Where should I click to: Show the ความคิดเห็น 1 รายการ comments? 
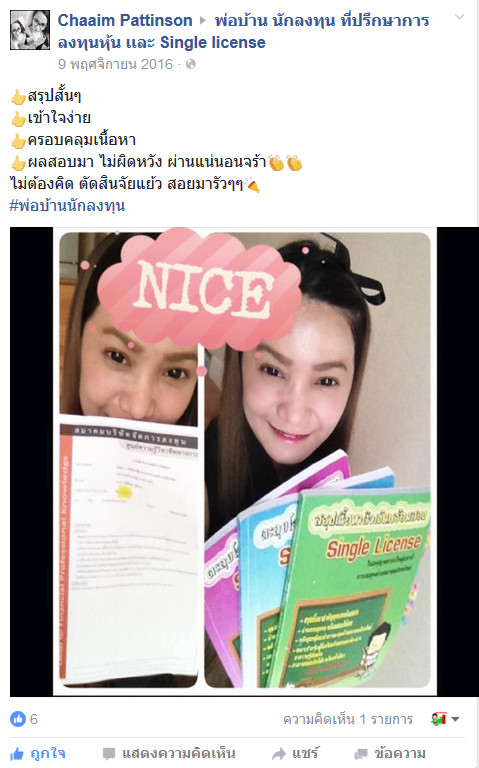click(x=348, y=719)
